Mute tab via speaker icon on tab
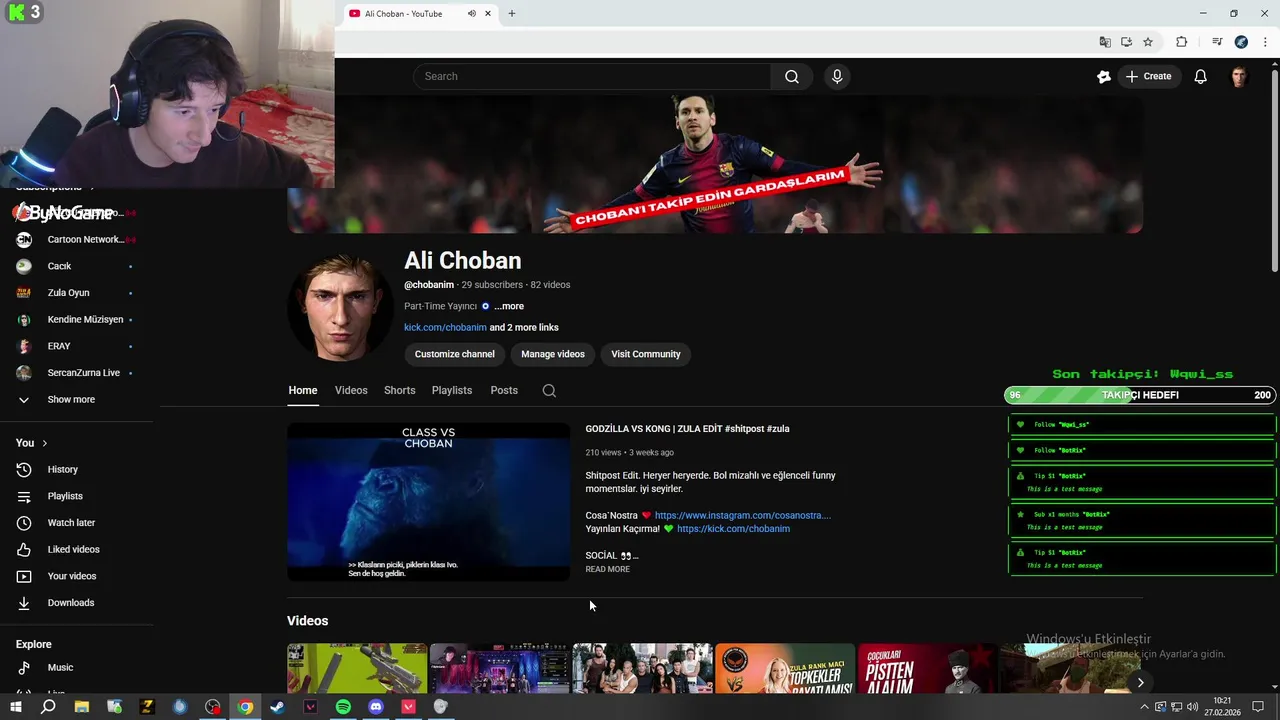Screen dimensions: 1280x720 pos(471,14)
